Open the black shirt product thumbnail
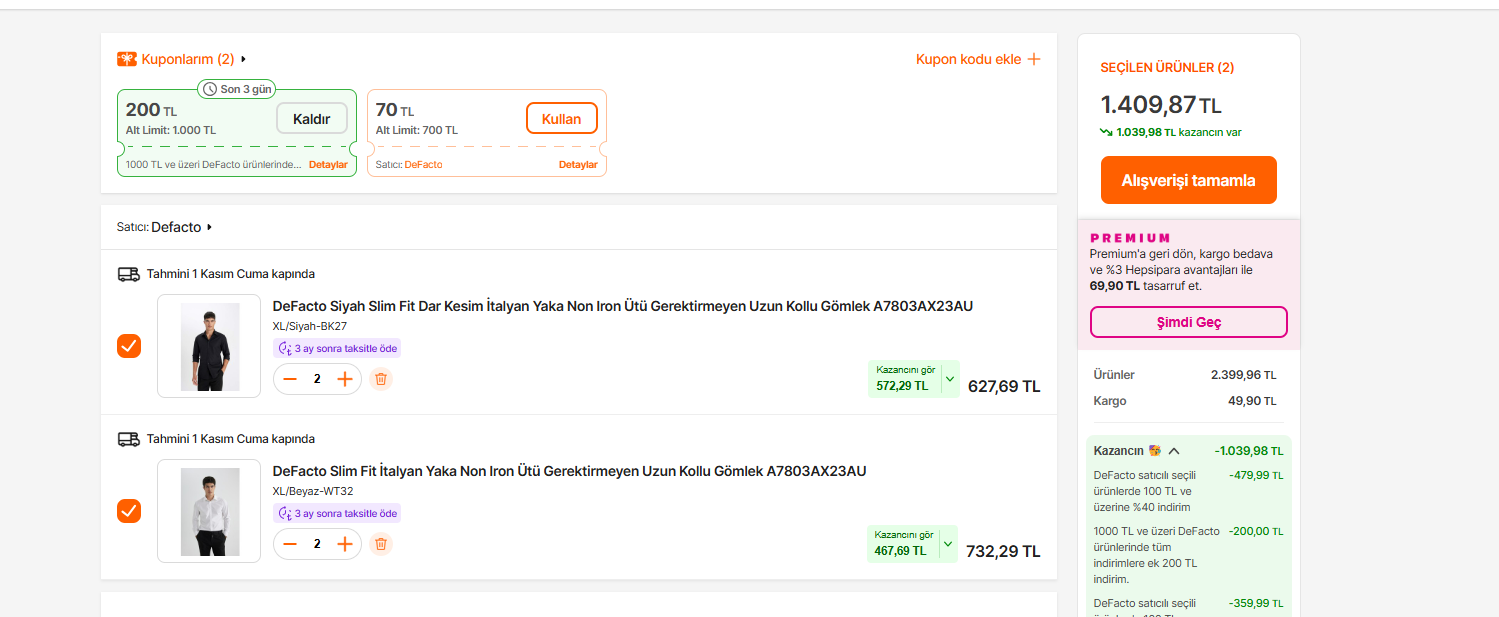 (x=209, y=346)
